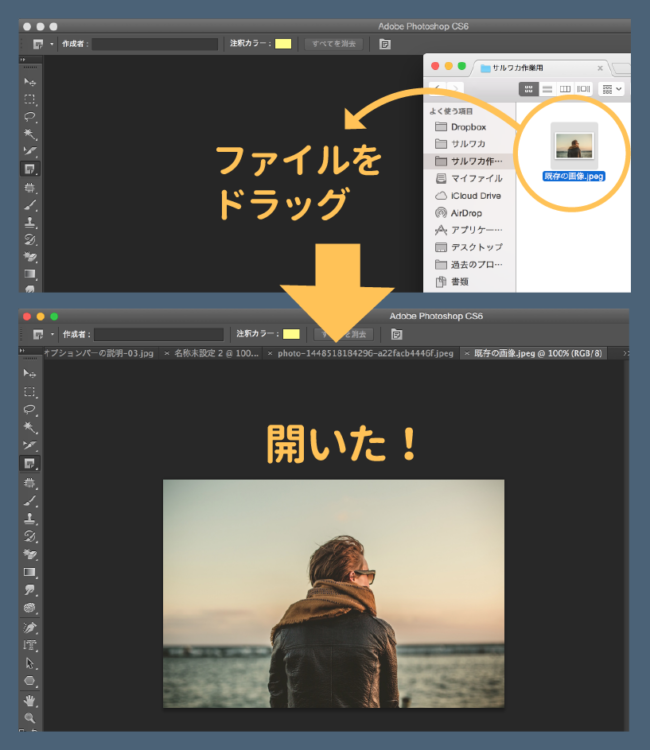Select the Smudge tool in lower Photoshop window
650x750 pixels.
(30, 590)
